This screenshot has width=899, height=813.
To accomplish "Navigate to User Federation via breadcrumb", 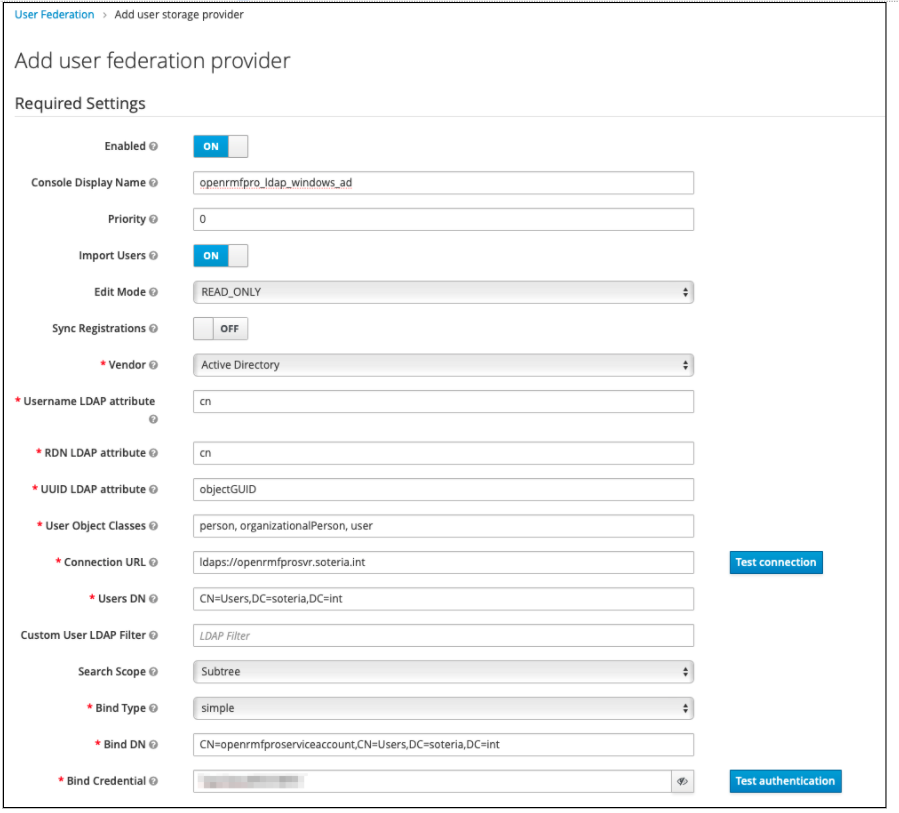I will [x=54, y=14].
